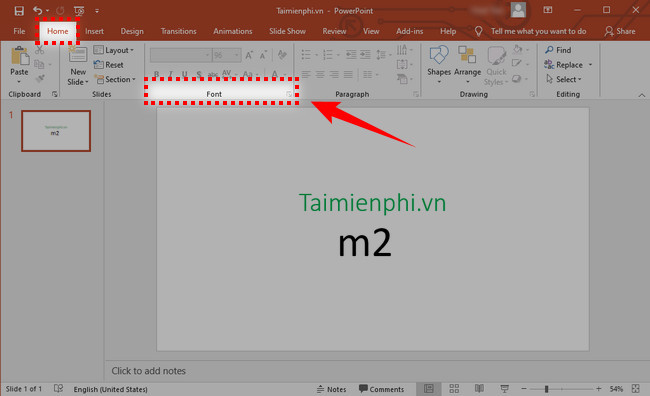This screenshot has height=396, width=650.
Task: Open the font name combo box
Action: 180,55
